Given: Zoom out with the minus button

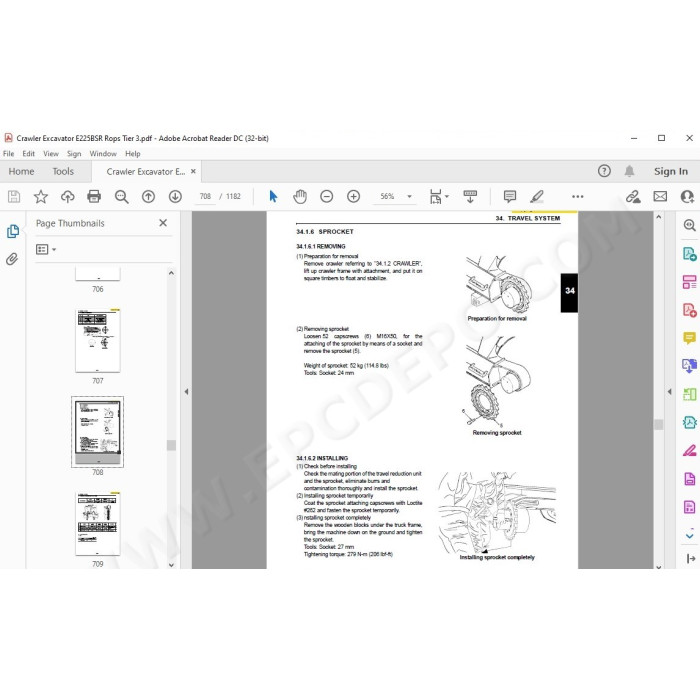Looking at the screenshot, I should [326, 196].
